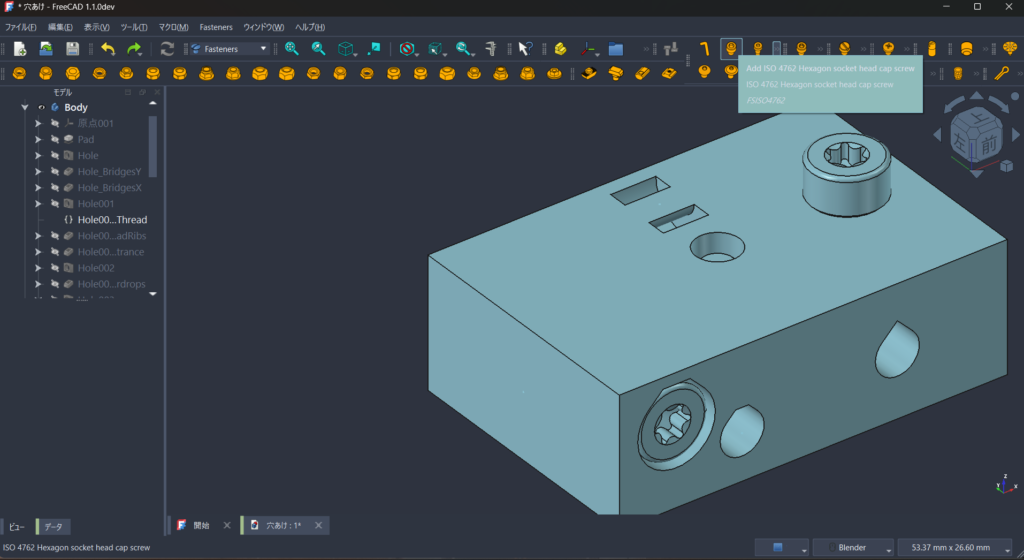Click the Fit selection zoom icon

click(x=319, y=49)
